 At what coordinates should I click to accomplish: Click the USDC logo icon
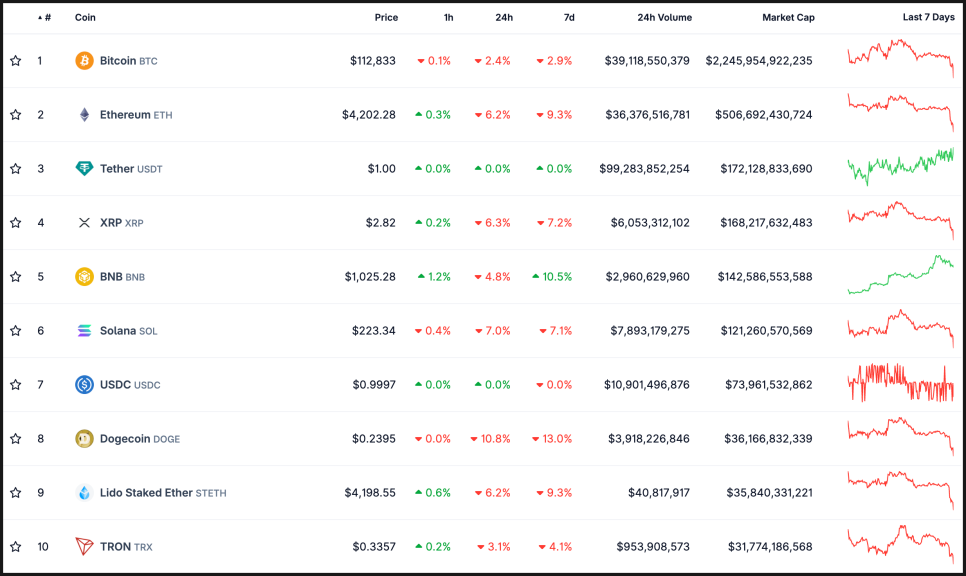point(84,384)
